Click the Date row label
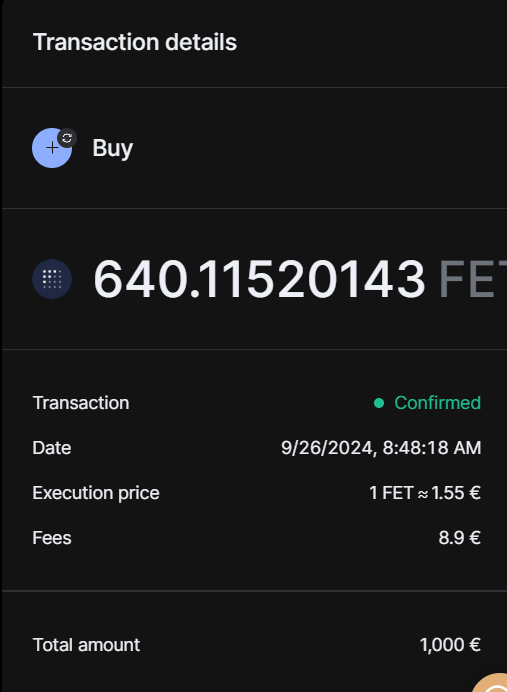507x692 pixels. click(x=52, y=448)
